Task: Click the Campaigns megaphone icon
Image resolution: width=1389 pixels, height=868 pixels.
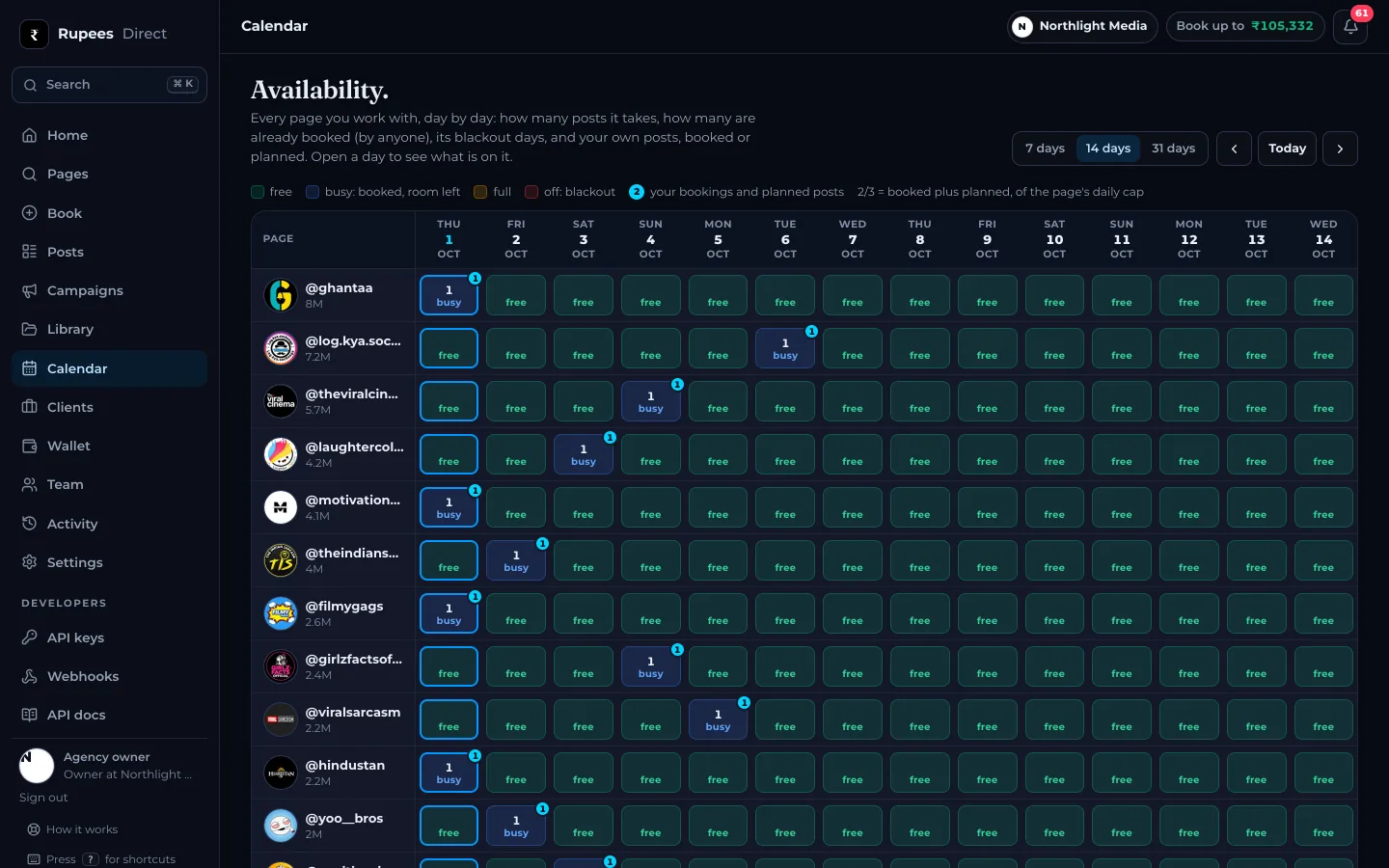Action: (x=30, y=290)
